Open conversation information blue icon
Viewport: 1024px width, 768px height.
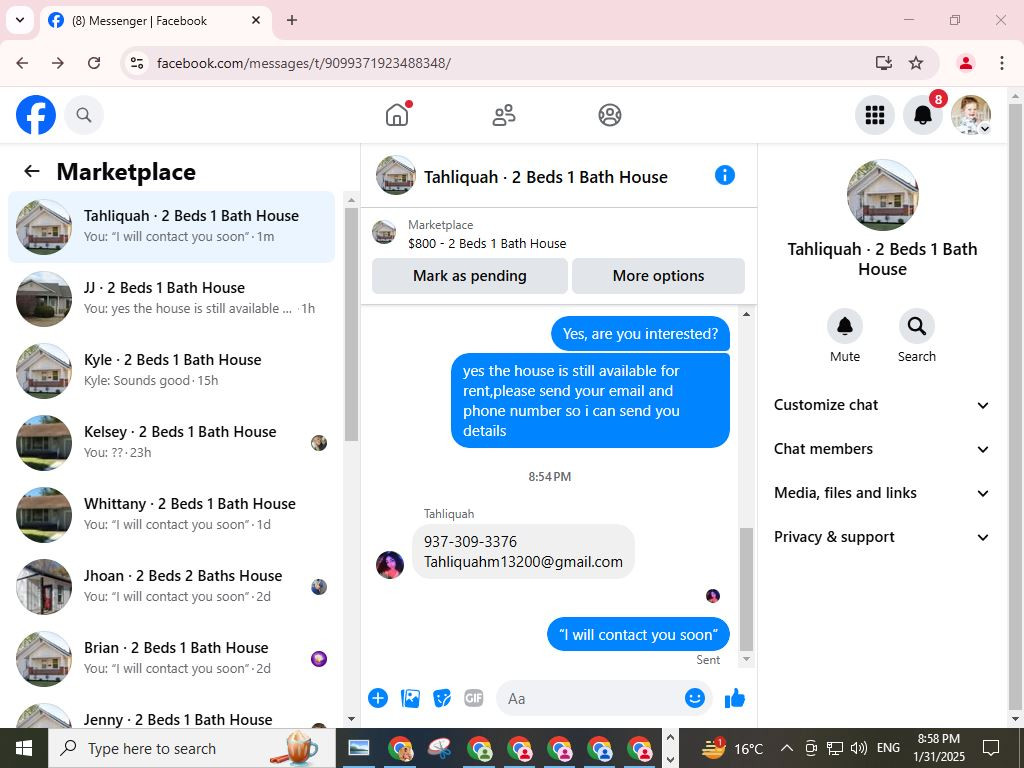click(x=725, y=175)
